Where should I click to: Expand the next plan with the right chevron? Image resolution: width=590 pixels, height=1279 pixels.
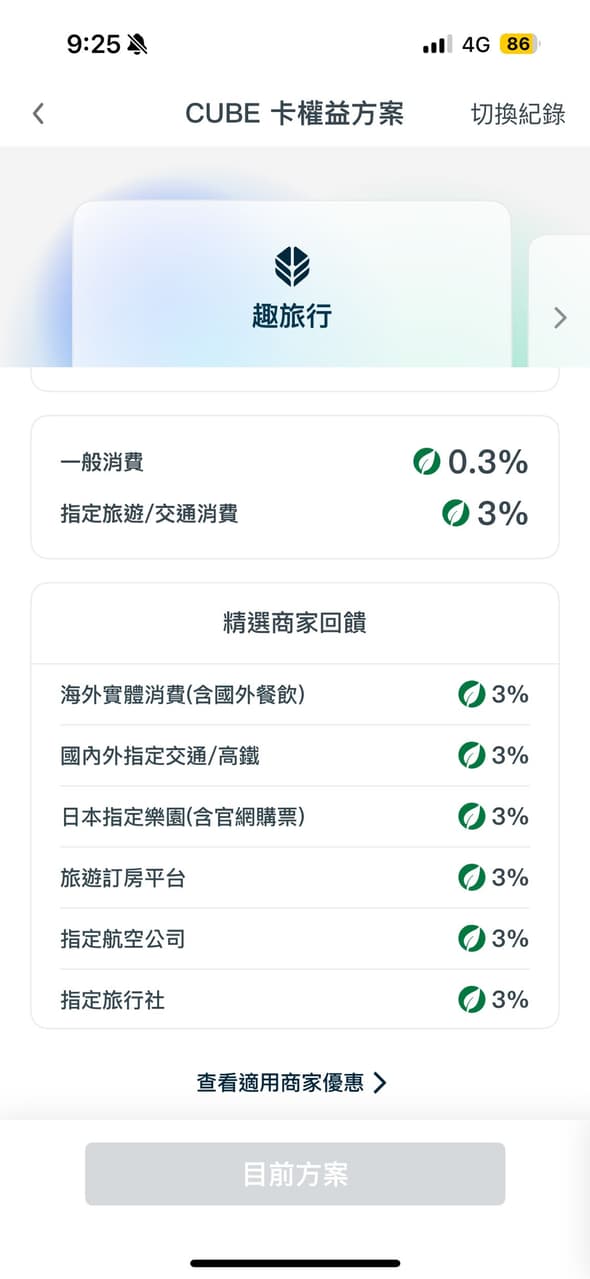pyautogui.click(x=559, y=318)
